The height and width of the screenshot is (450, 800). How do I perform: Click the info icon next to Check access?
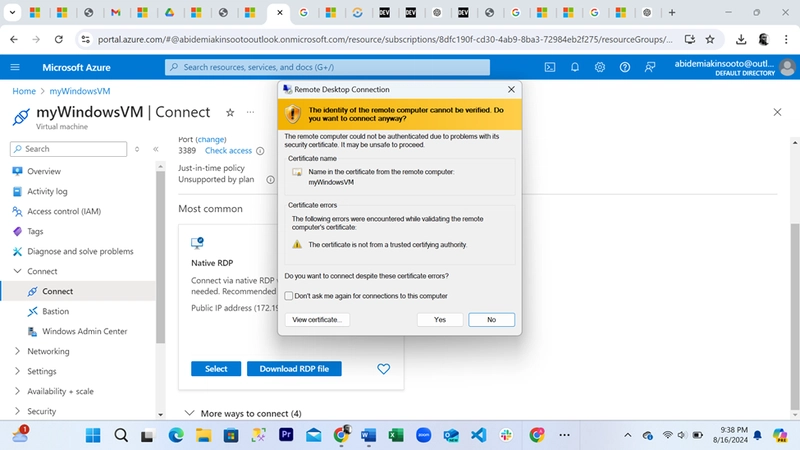coord(260,151)
